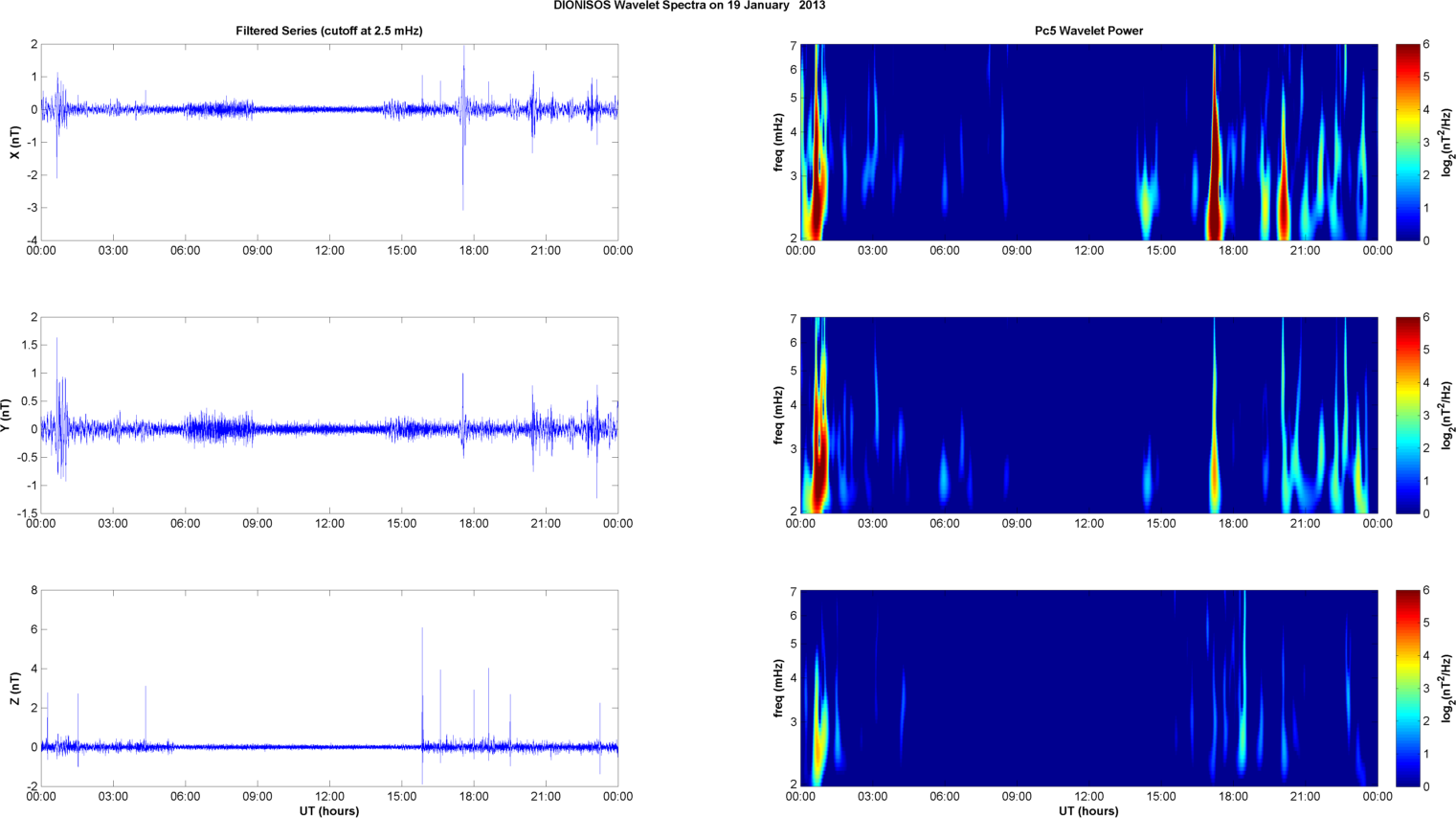
Task: Select the Filtered Series (cutoff at 2.5 mHz) heading
Action: coord(329,31)
